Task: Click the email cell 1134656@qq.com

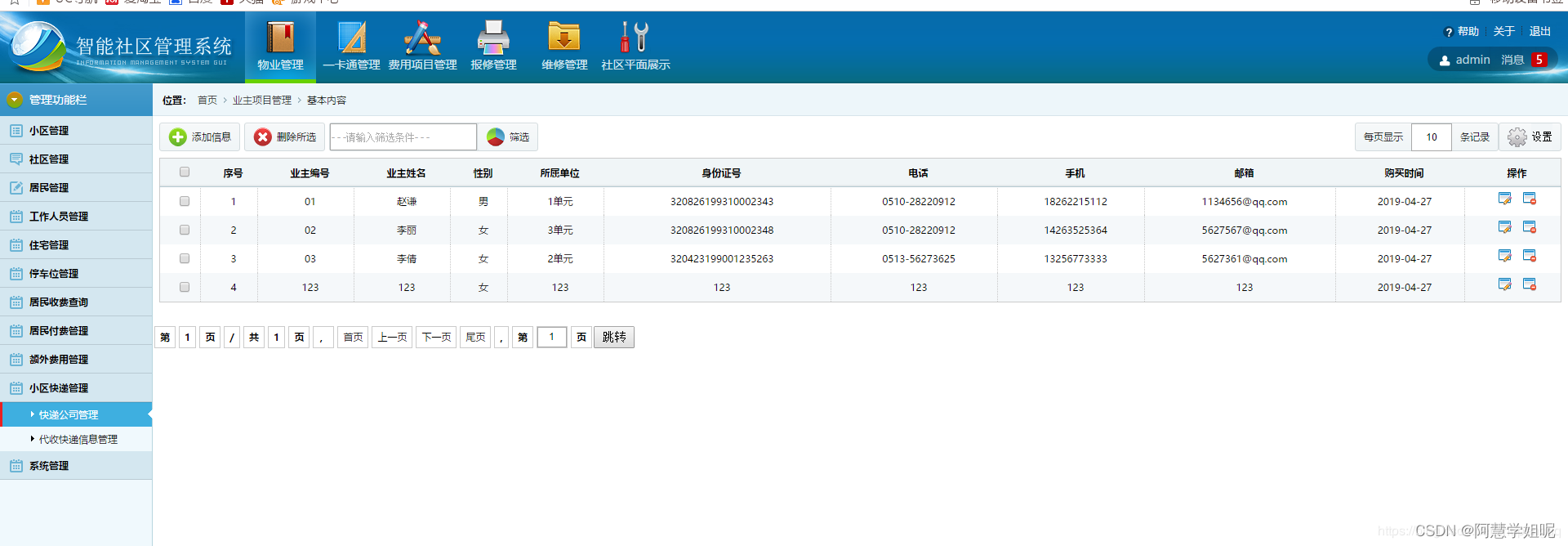Action: click(1244, 202)
